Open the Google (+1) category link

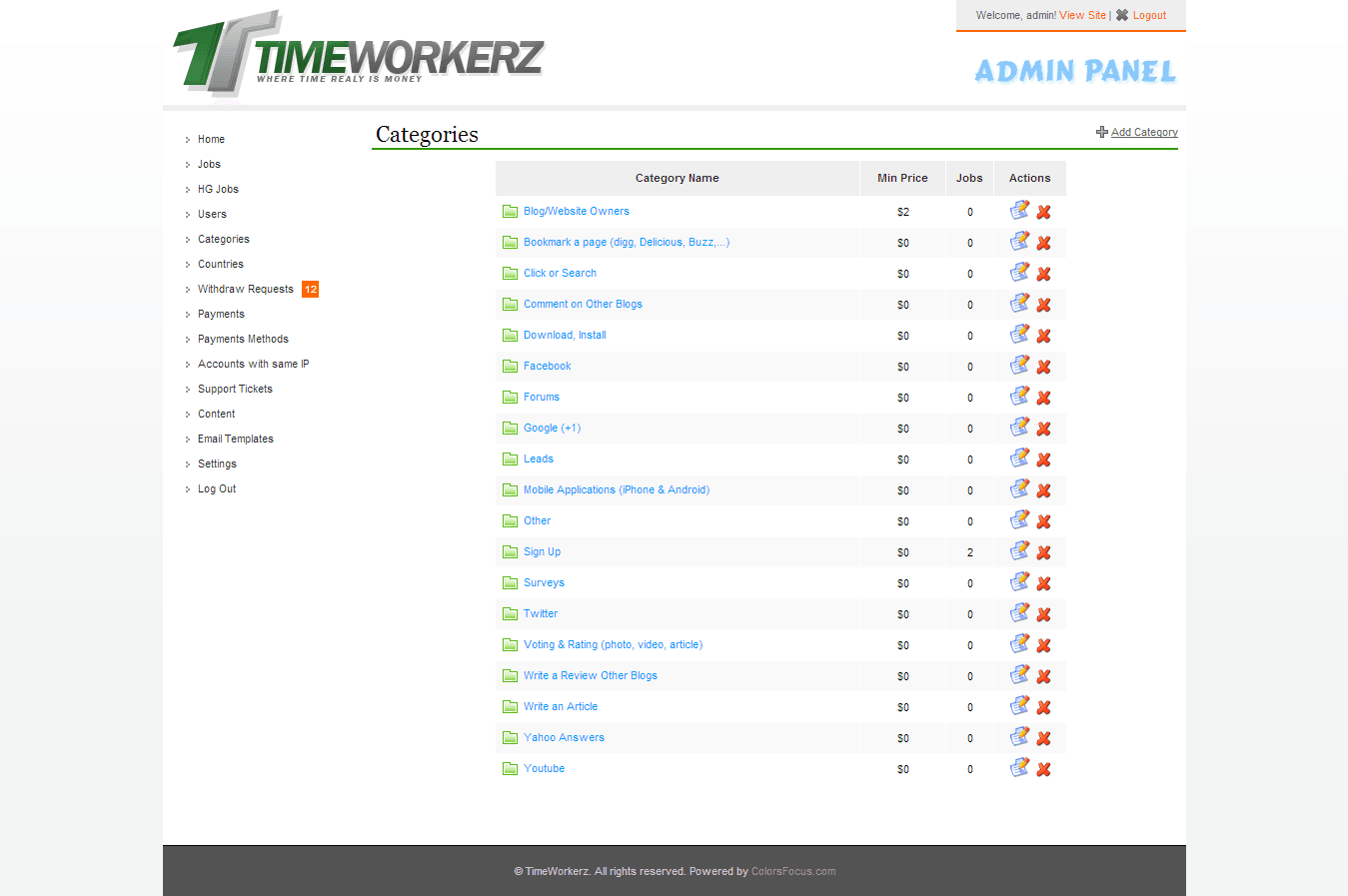point(552,429)
